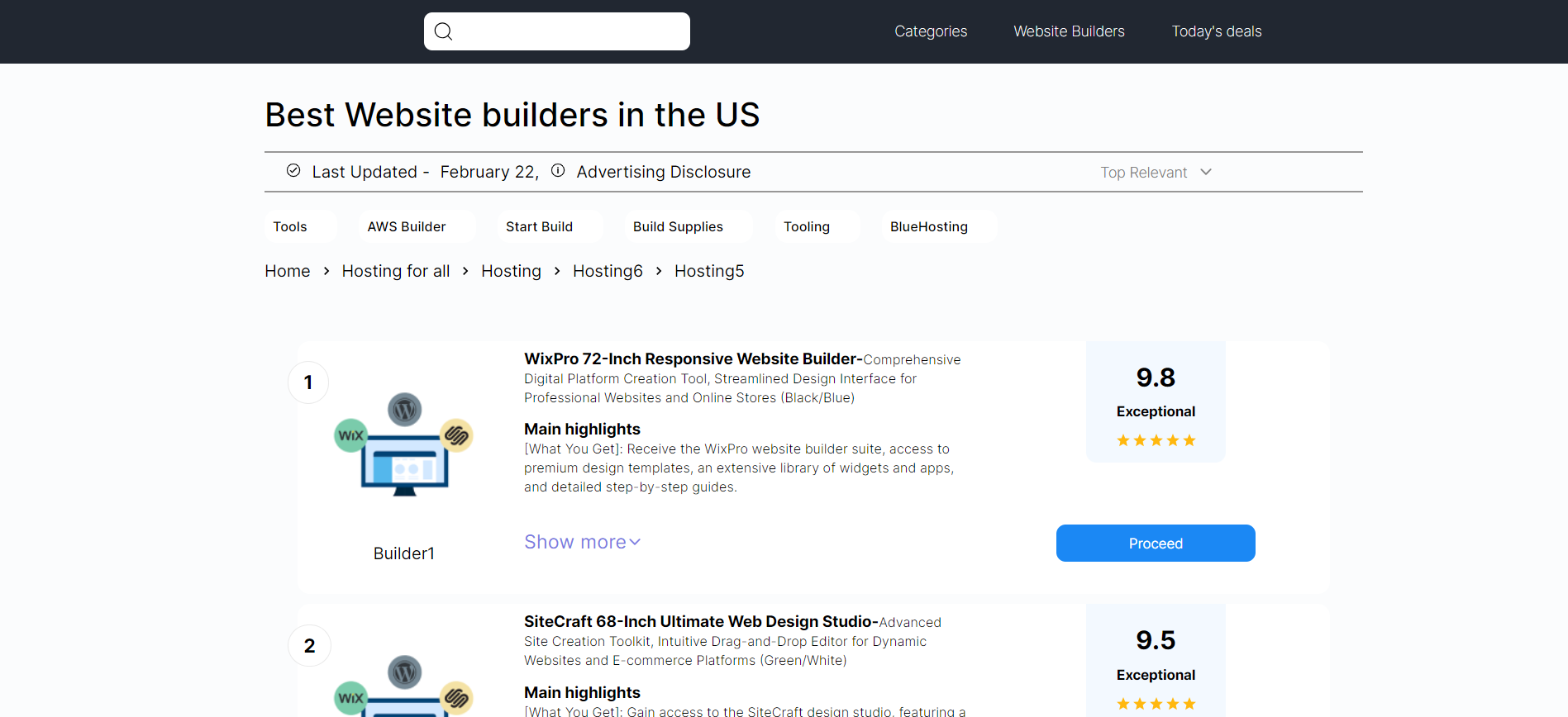Viewport: 1568px width, 717px height.
Task: Click the Advertising Disclosure info icon
Action: point(558,170)
